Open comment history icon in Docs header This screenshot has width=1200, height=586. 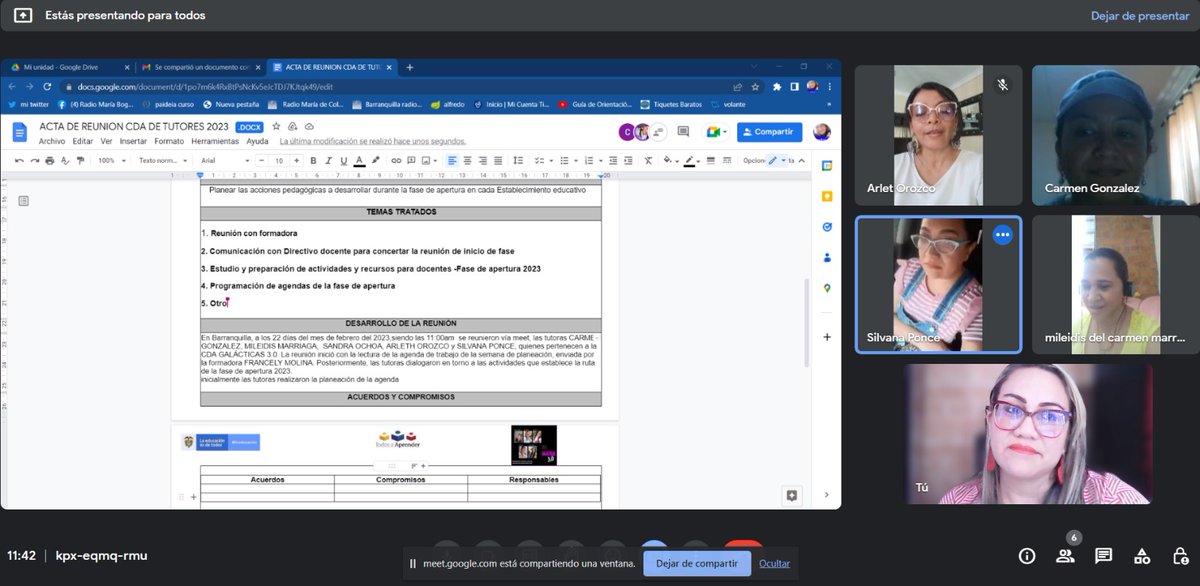pyautogui.click(x=683, y=131)
